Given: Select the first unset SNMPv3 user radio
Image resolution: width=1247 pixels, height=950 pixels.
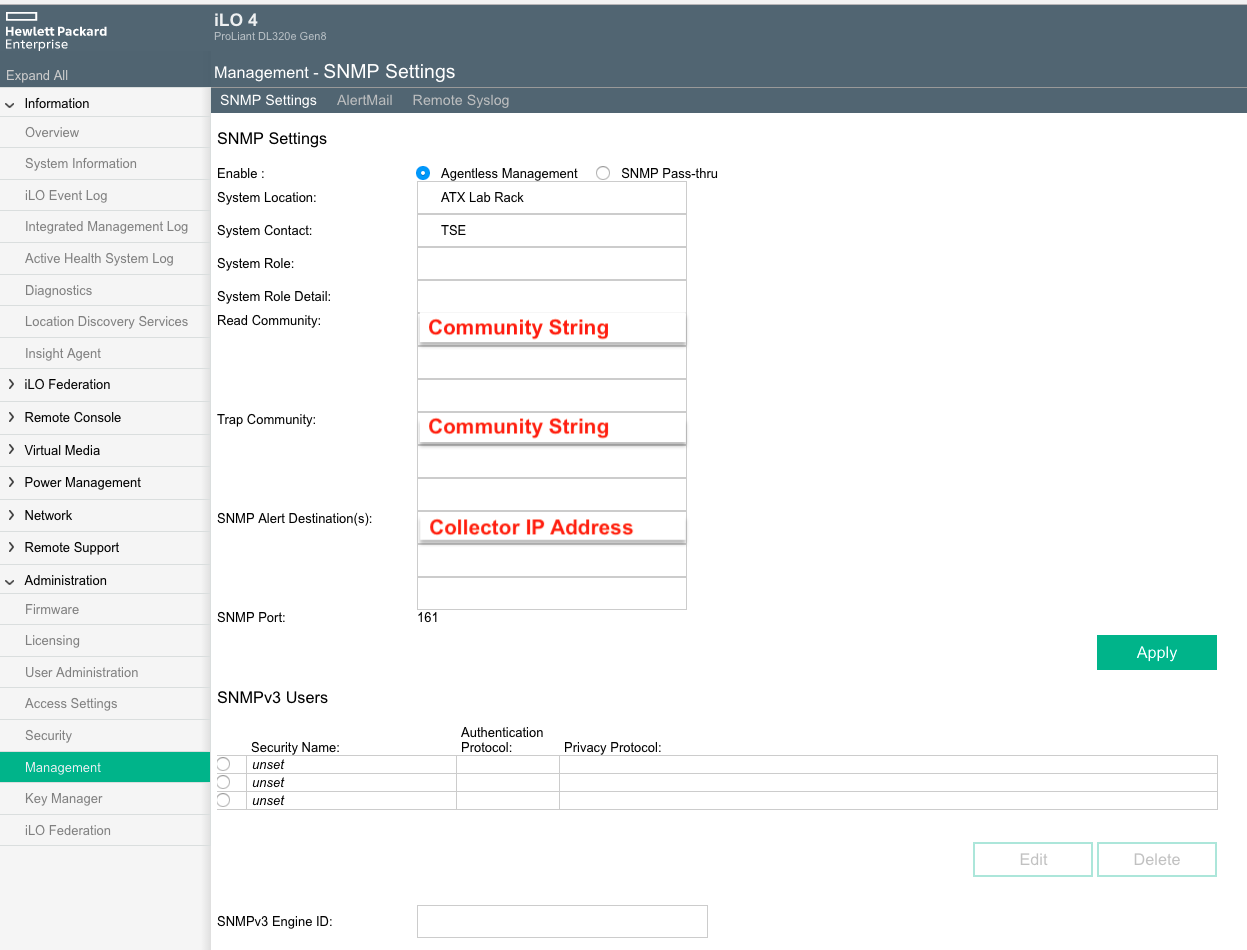Looking at the screenshot, I should click(x=224, y=764).
